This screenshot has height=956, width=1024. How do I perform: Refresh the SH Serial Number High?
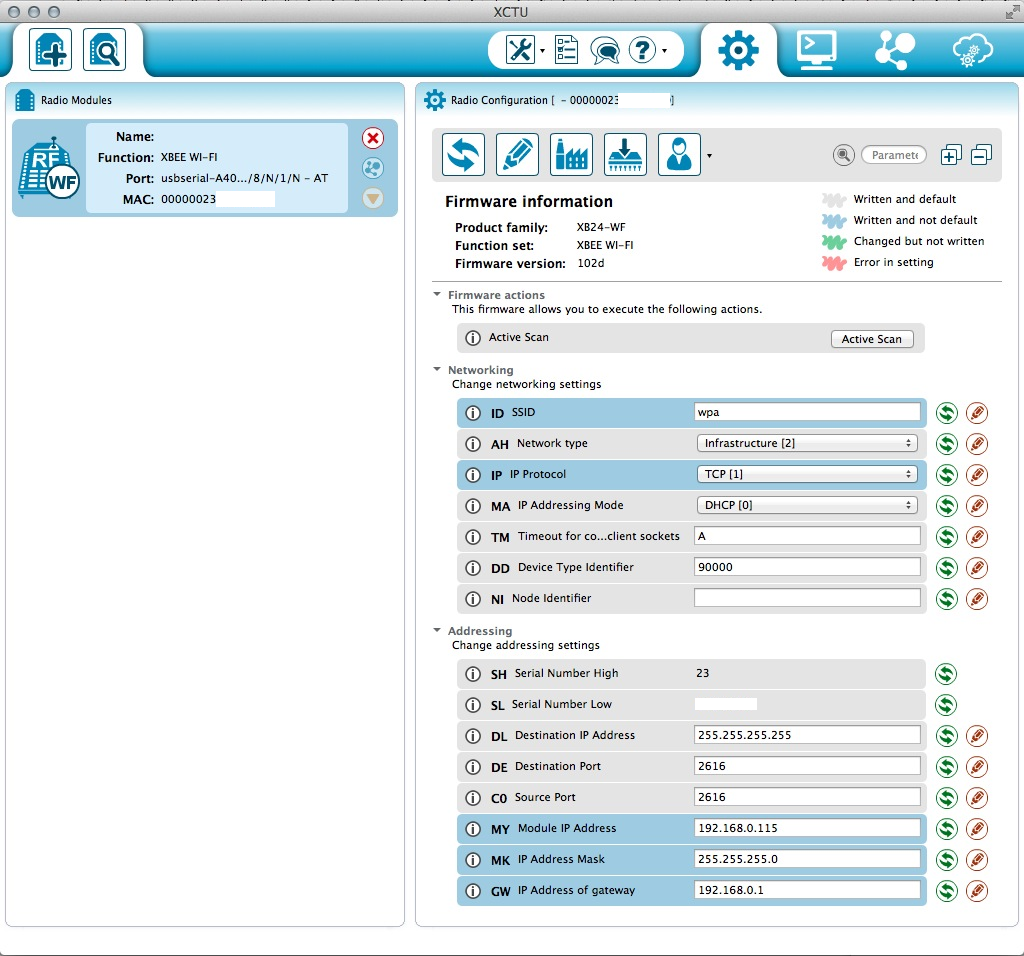tap(946, 674)
